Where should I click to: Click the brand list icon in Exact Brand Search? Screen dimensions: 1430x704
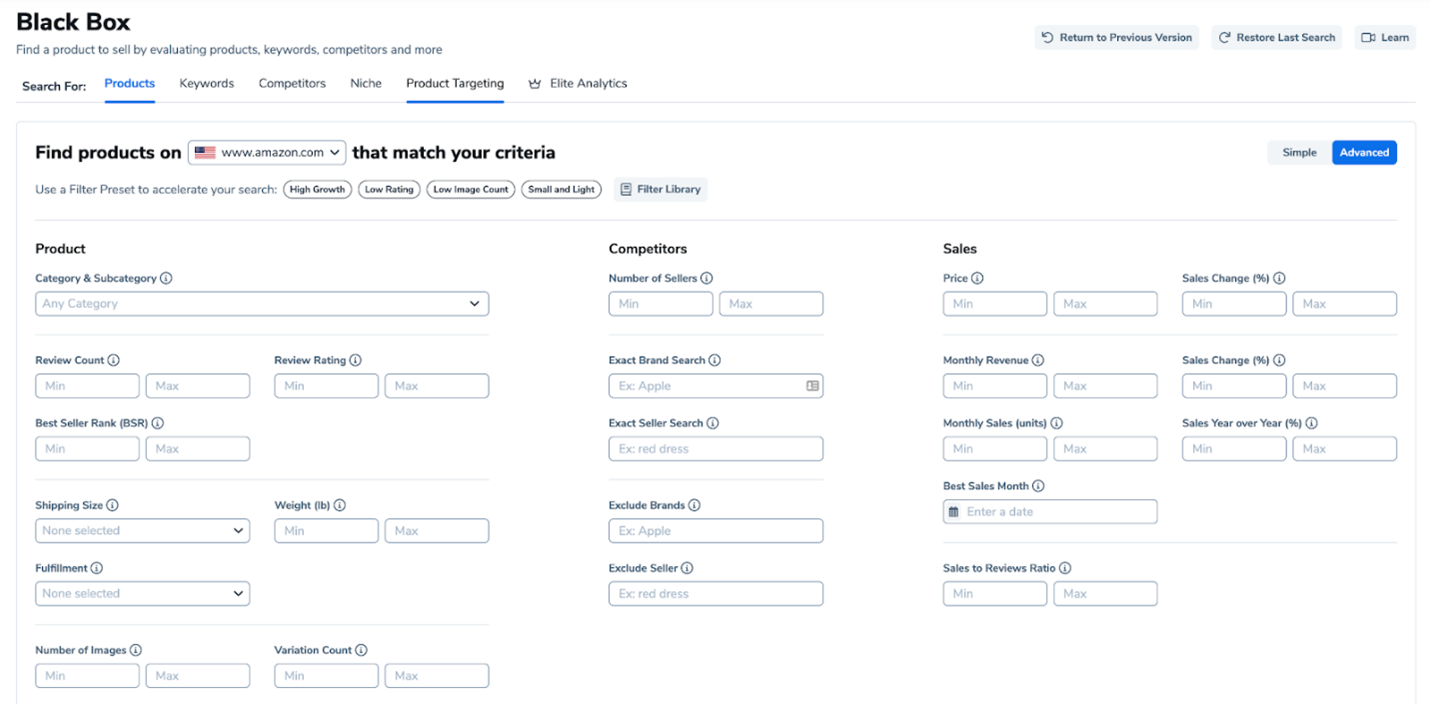(813, 386)
